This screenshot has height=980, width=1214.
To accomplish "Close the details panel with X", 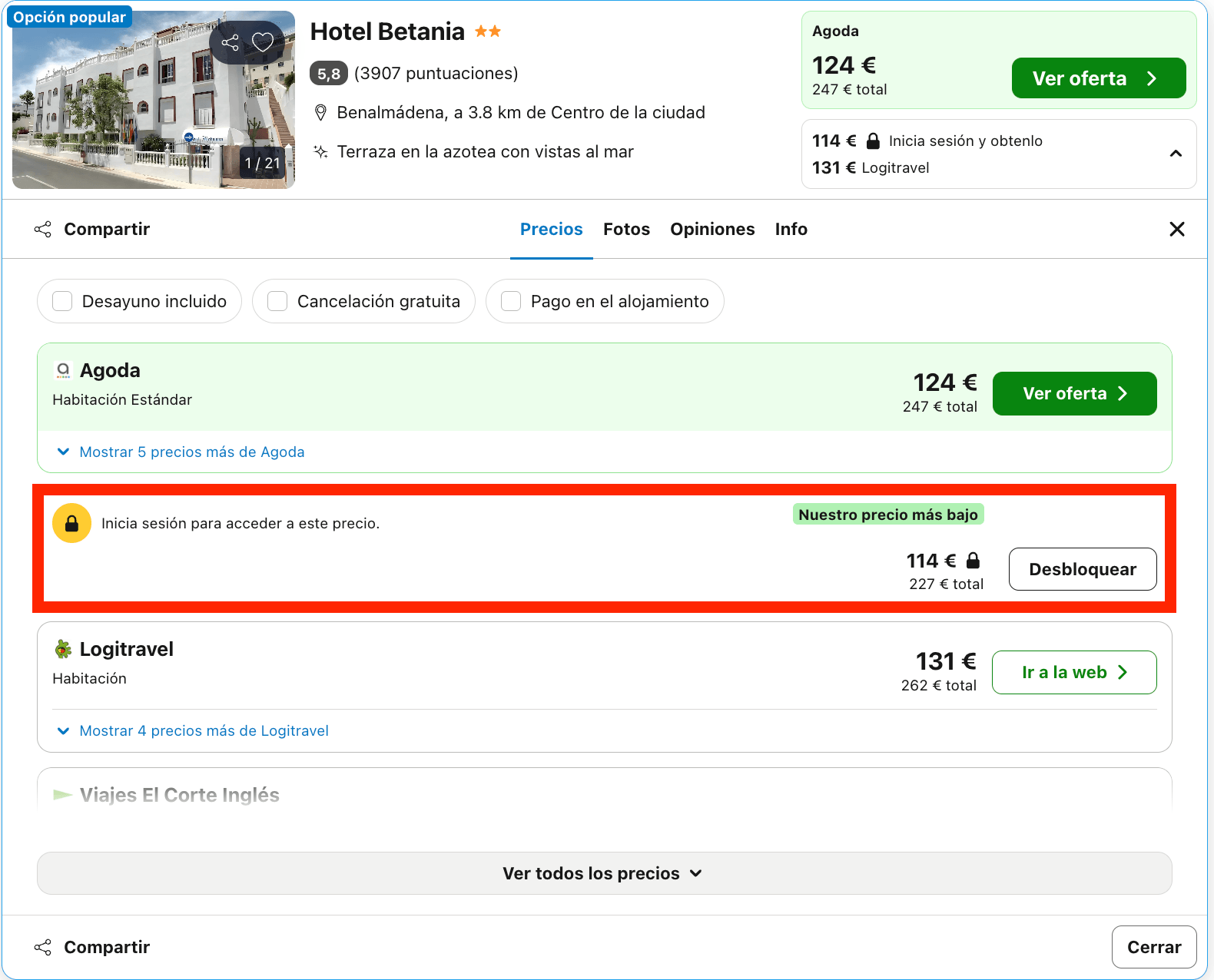I will [x=1177, y=229].
